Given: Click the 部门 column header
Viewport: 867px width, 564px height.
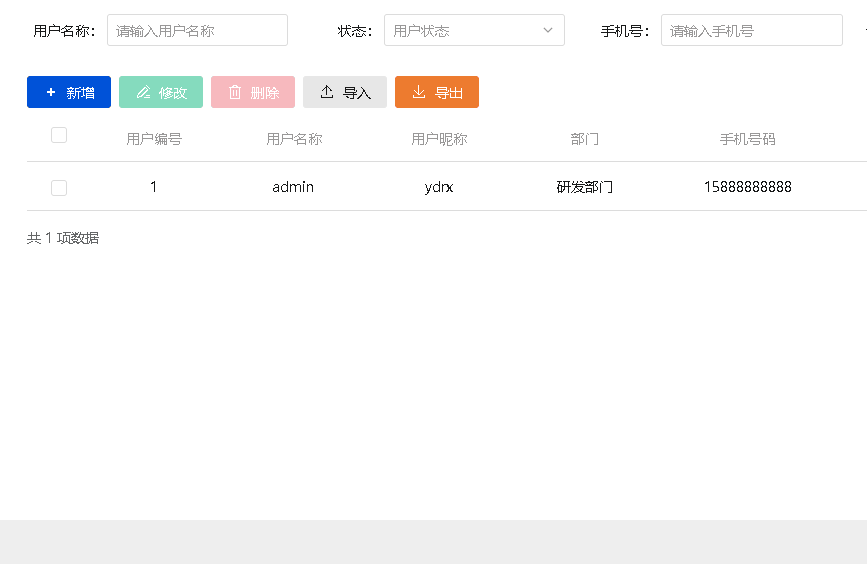Looking at the screenshot, I should tap(584, 139).
